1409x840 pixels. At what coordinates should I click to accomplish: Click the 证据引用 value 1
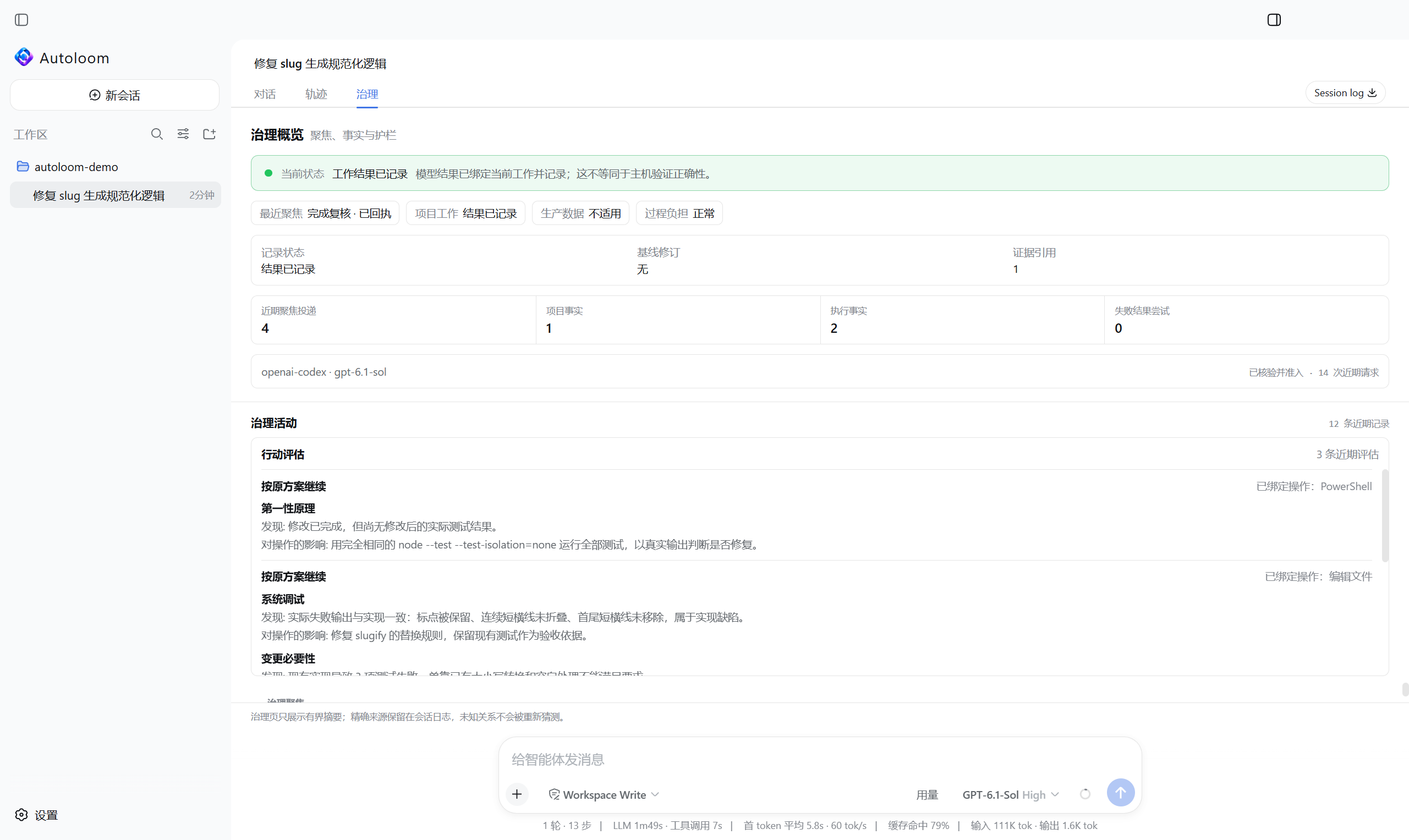point(1016,270)
